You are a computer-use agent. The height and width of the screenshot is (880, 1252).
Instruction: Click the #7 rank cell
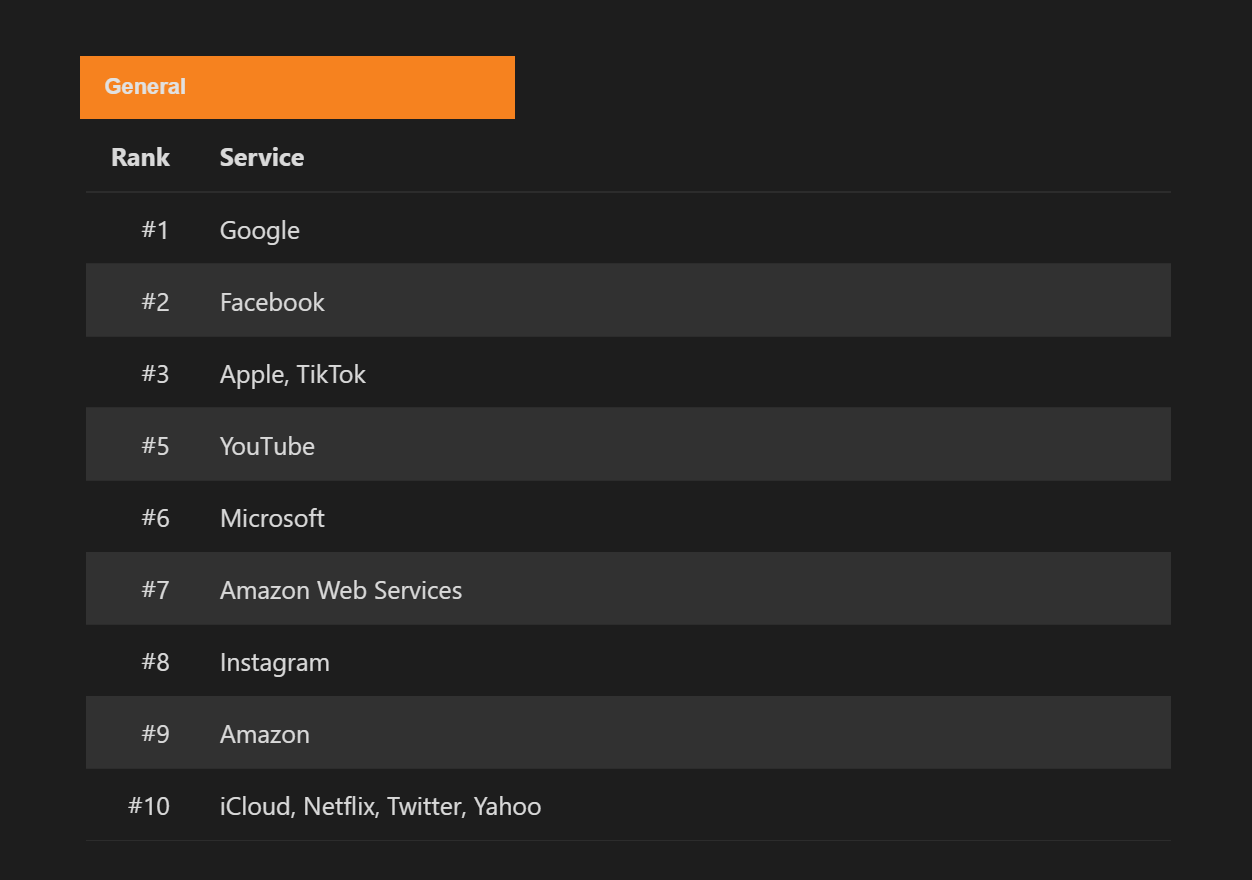pos(155,590)
